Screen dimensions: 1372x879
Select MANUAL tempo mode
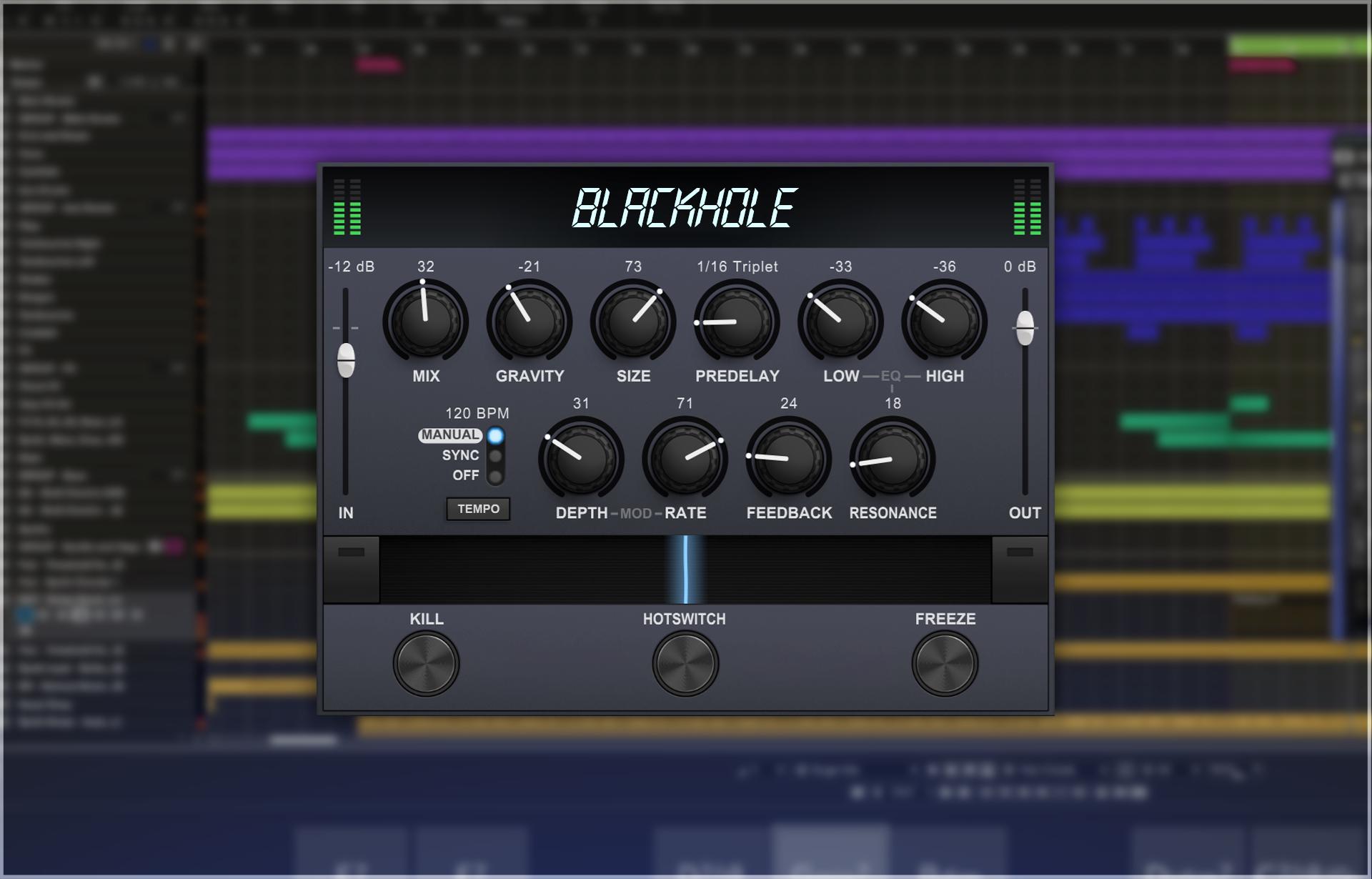tap(495, 435)
